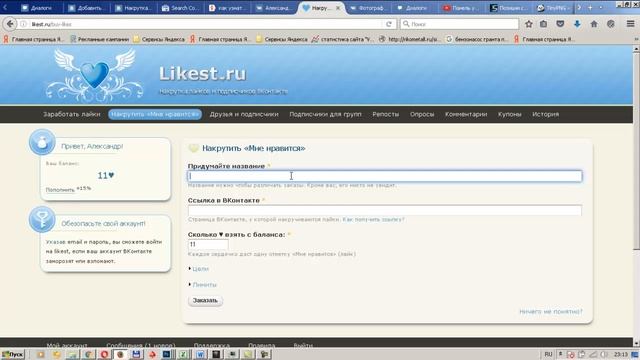Click the Заказать button
Image resolution: width=640 pixels, height=360 pixels.
[x=205, y=300]
